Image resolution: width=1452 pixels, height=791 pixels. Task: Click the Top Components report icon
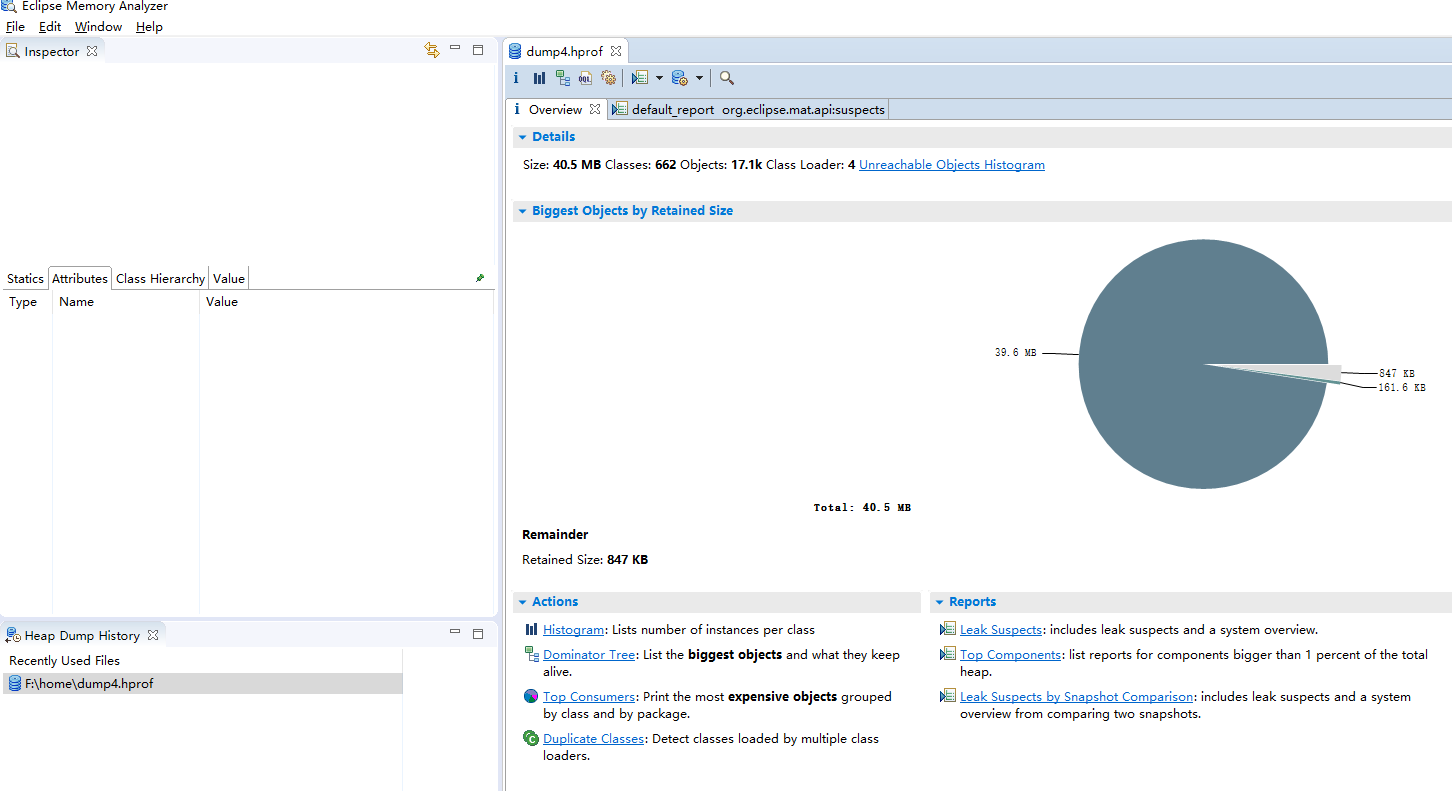tap(948, 654)
